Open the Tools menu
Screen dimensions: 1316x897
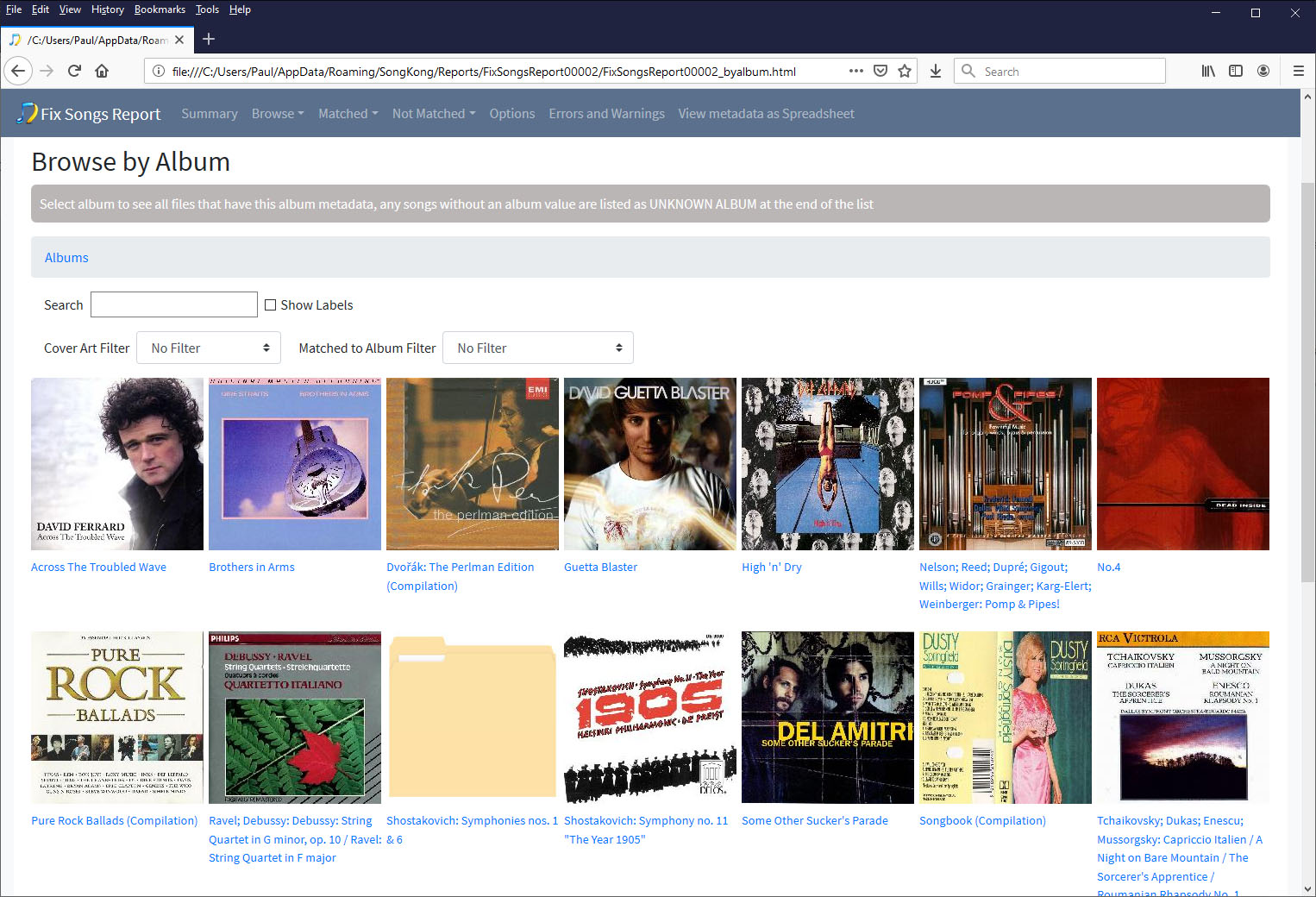coord(207,9)
